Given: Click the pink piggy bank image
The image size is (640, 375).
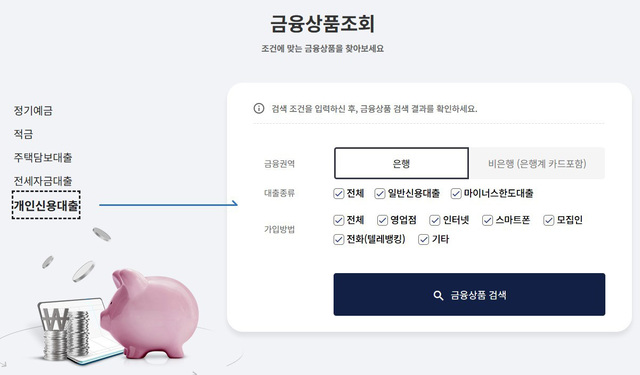Looking at the screenshot, I should [x=149, y=314].
